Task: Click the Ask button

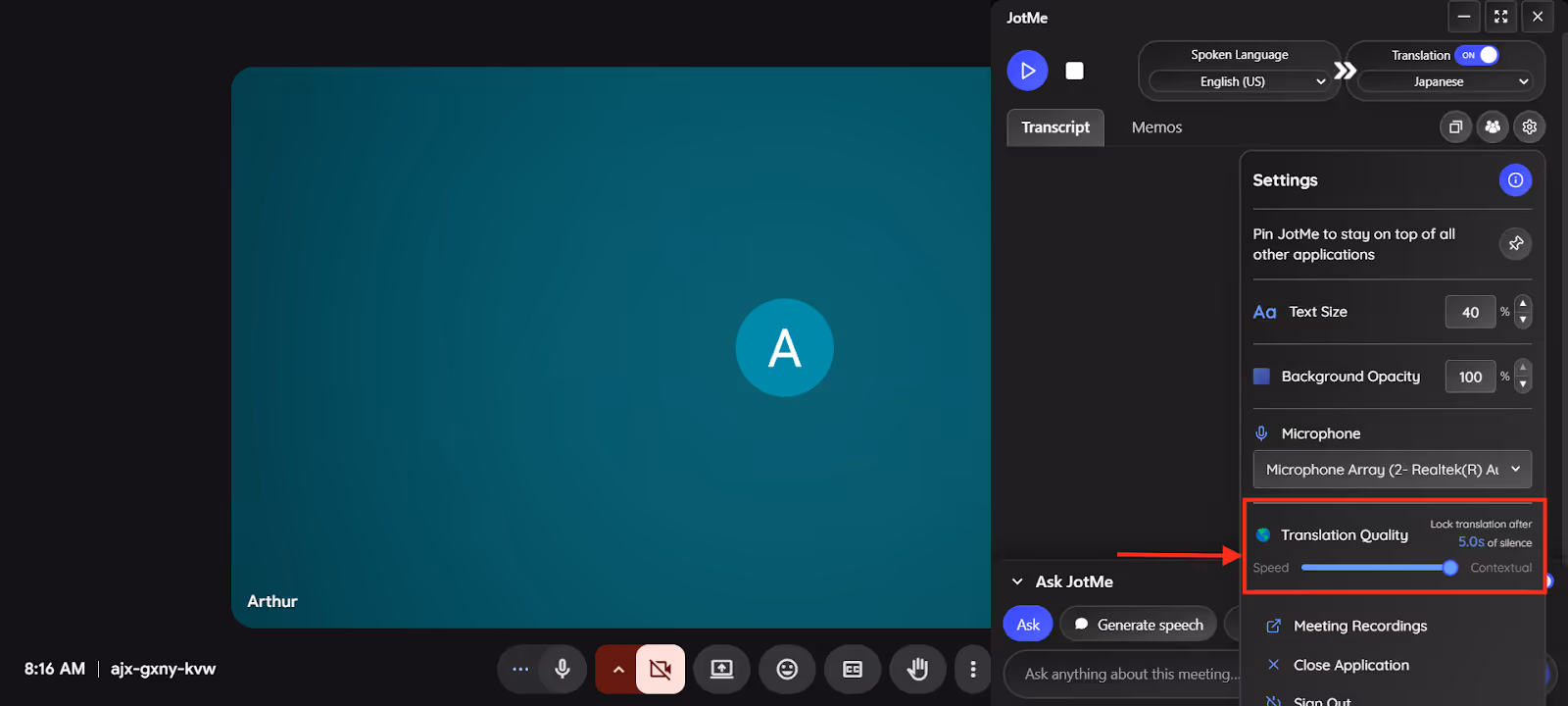Action: tap(1028, 624)
